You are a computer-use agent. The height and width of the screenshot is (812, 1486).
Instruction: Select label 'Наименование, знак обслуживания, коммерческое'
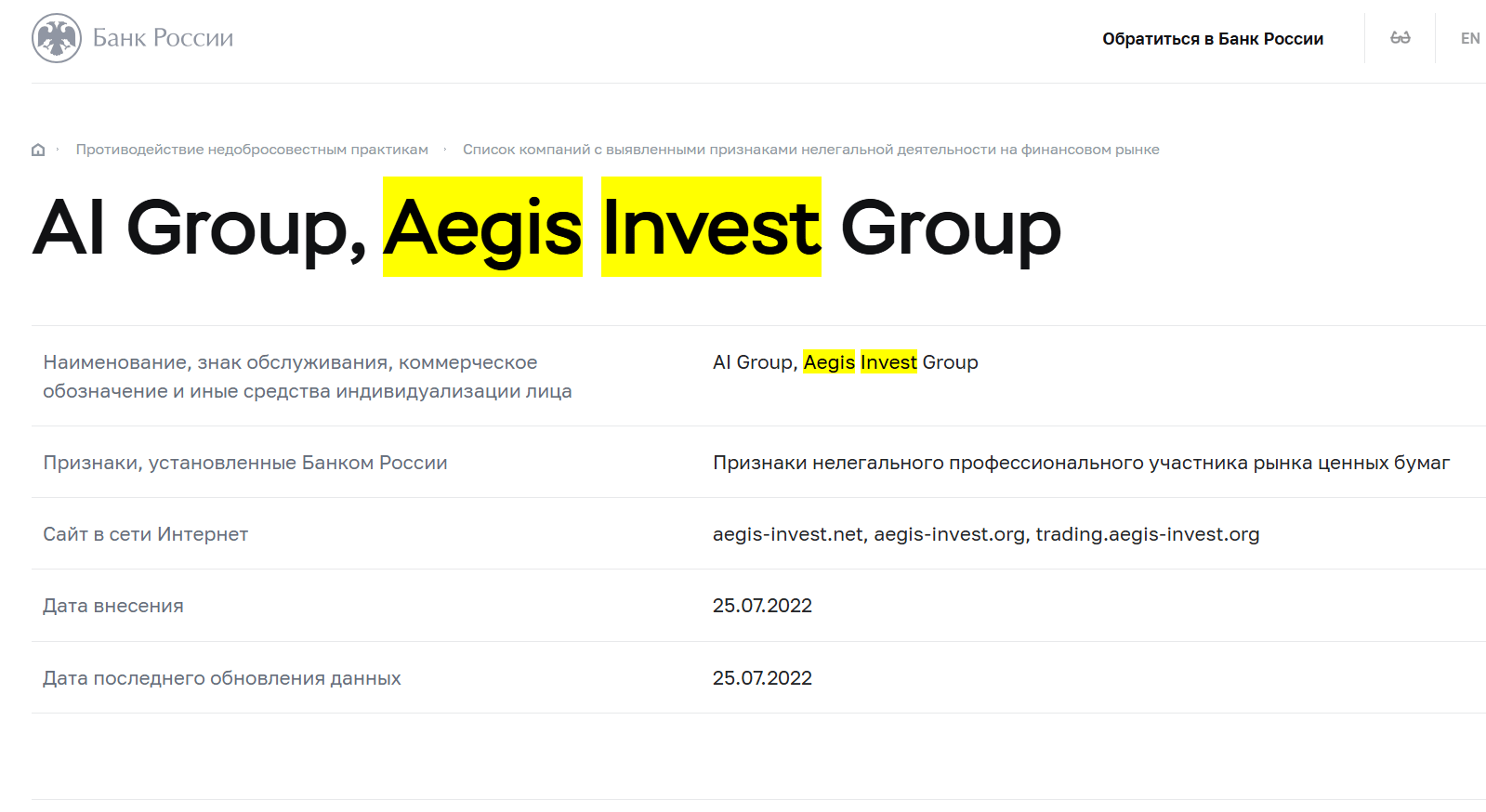pyautogui.click(x=308, y=376)
